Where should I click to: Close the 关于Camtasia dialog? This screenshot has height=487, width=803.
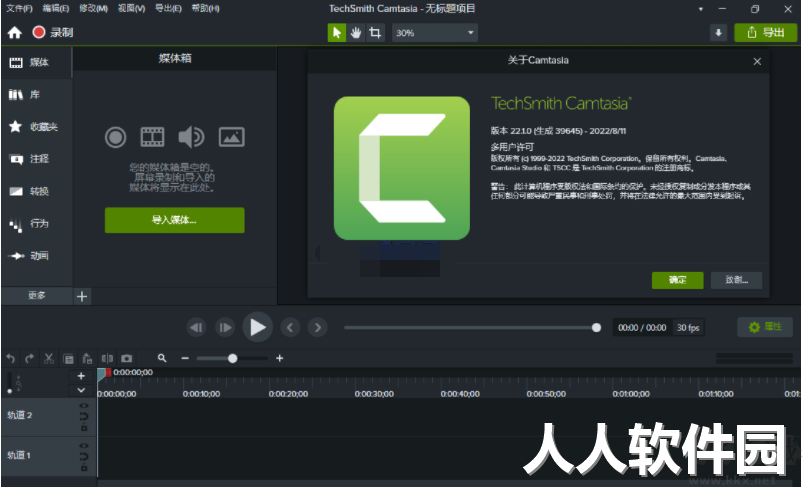coord(757,61)
